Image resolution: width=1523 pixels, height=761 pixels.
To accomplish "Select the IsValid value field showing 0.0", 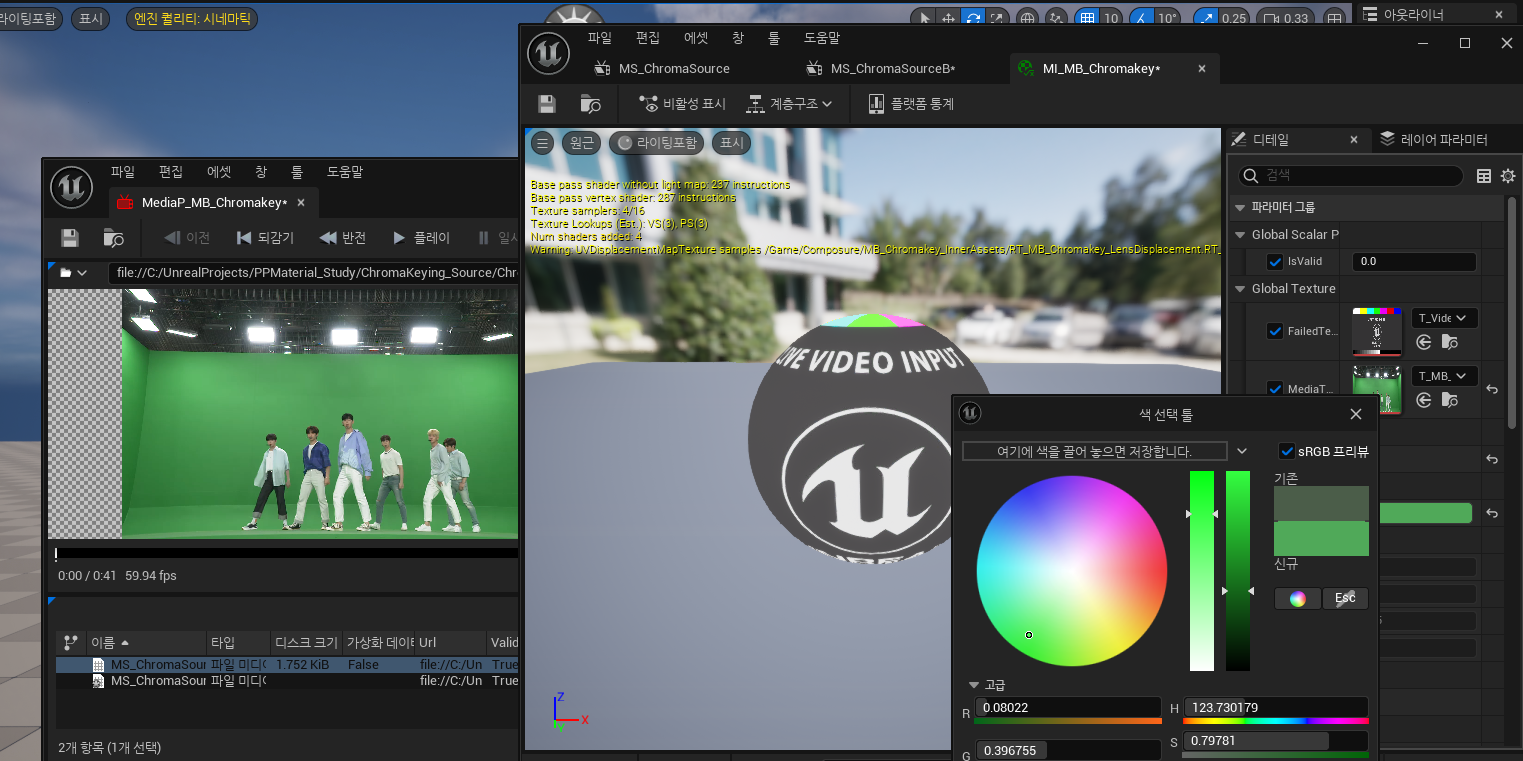I will [1414, 262].
